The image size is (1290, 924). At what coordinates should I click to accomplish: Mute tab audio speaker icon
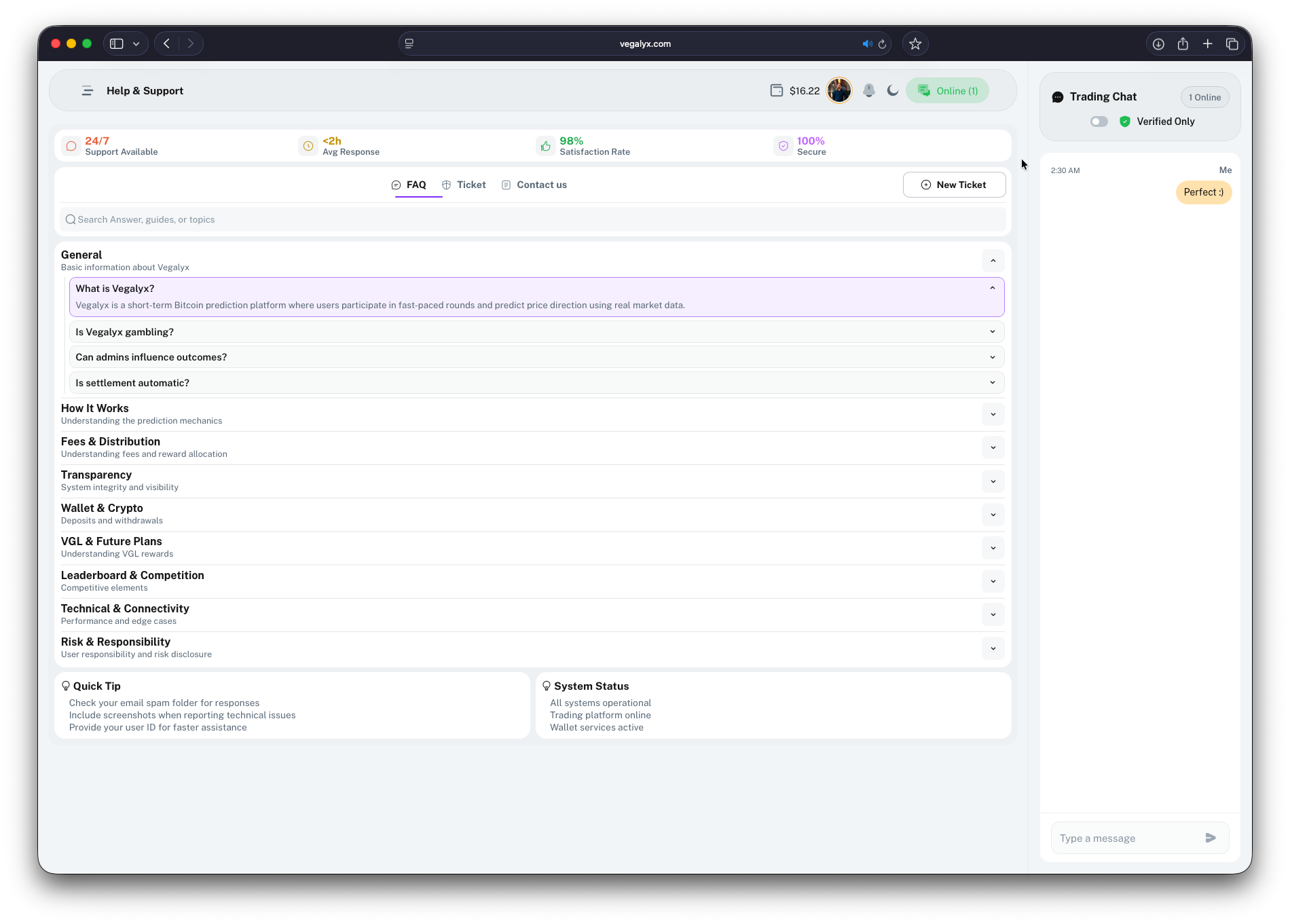(867, 43)
